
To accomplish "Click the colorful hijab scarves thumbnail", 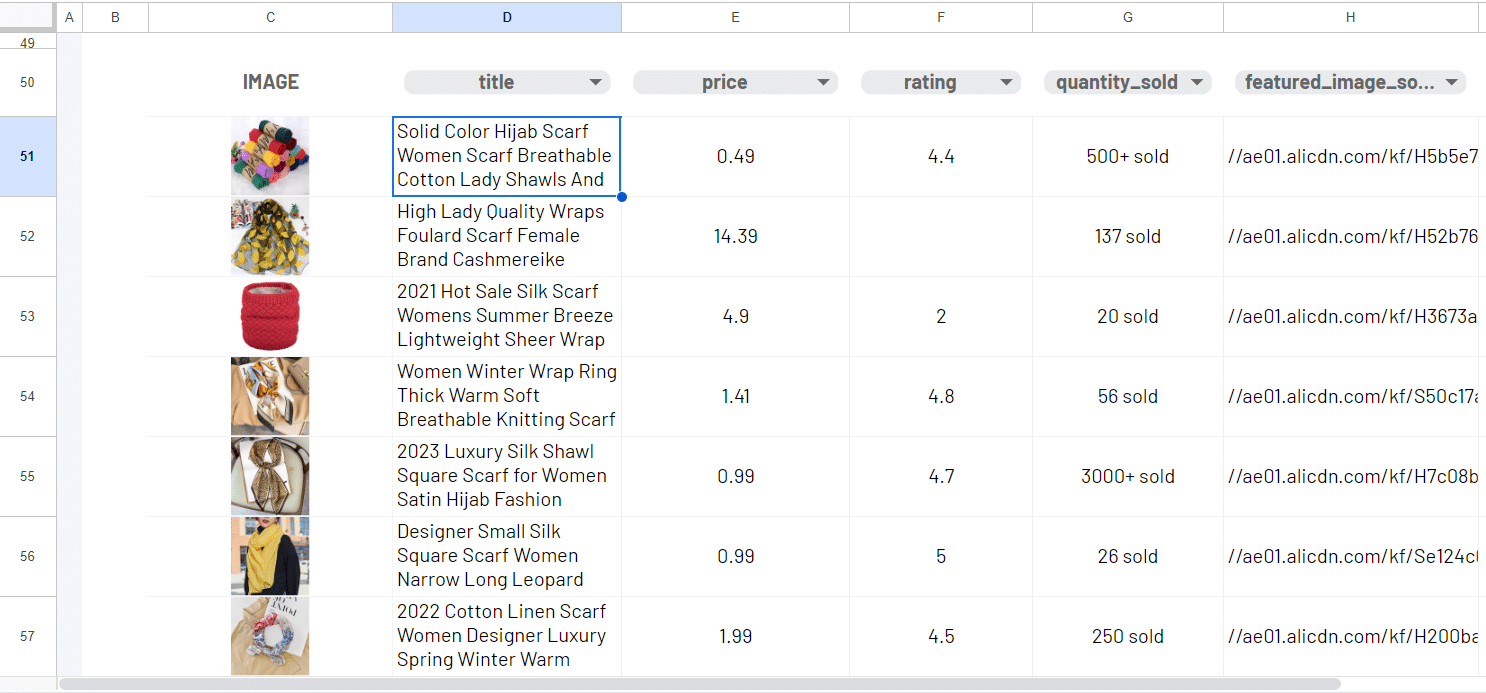I will (270, 156).
